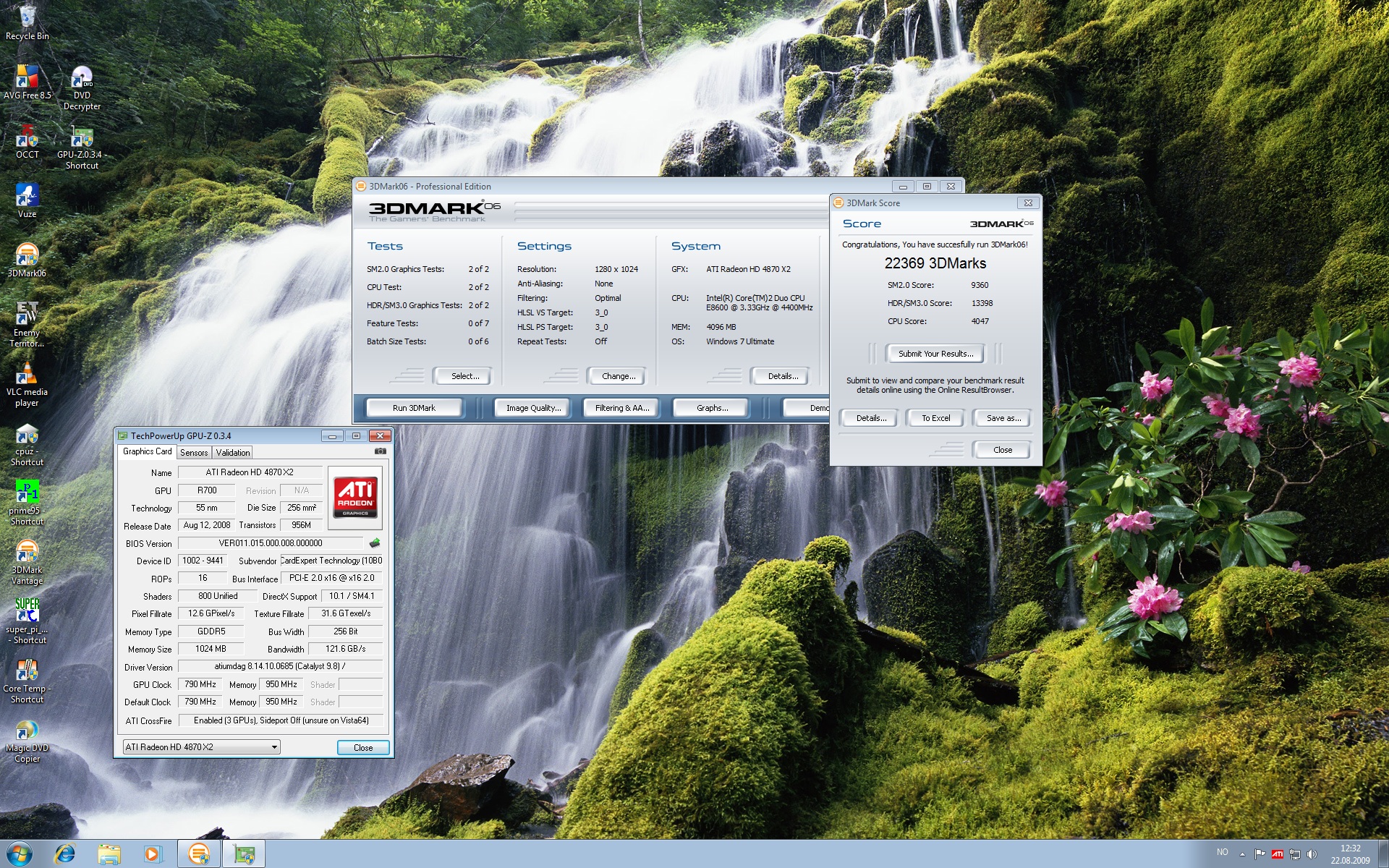Switch to the Graphics Card tab
Image resolution: width=1389 pixels, height=868 pixels.
[148, 451]
